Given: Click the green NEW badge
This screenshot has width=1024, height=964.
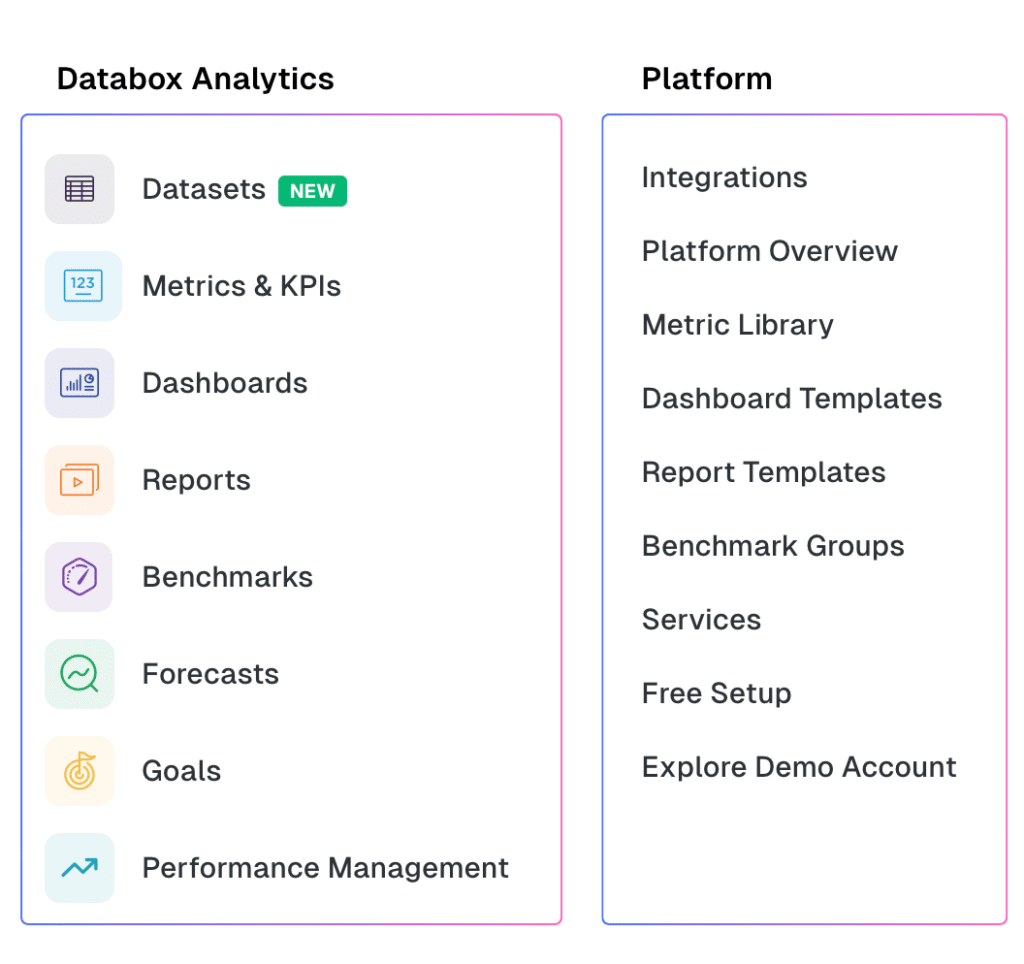Looking at the screenshot, I should coord(312,191).
